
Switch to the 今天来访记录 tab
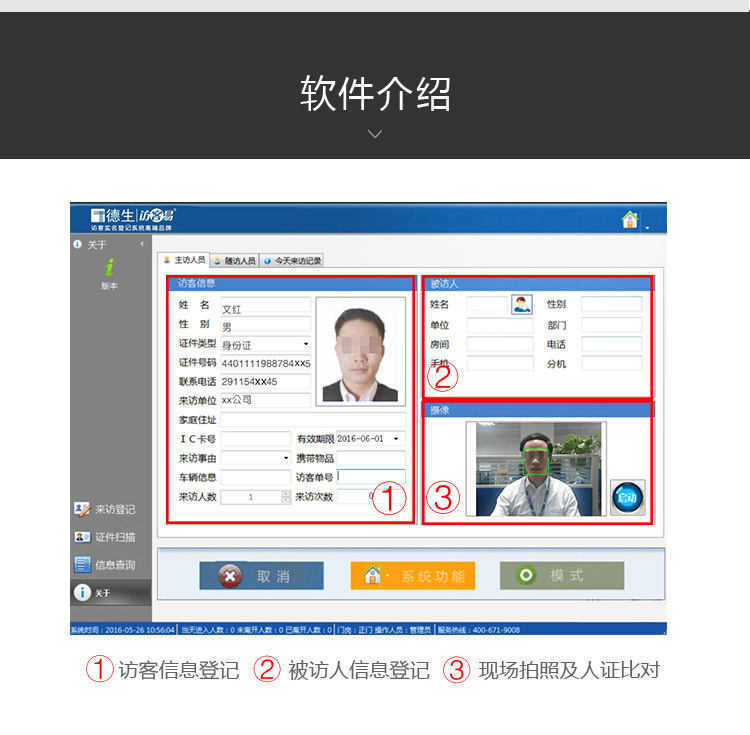coord(293,260)
